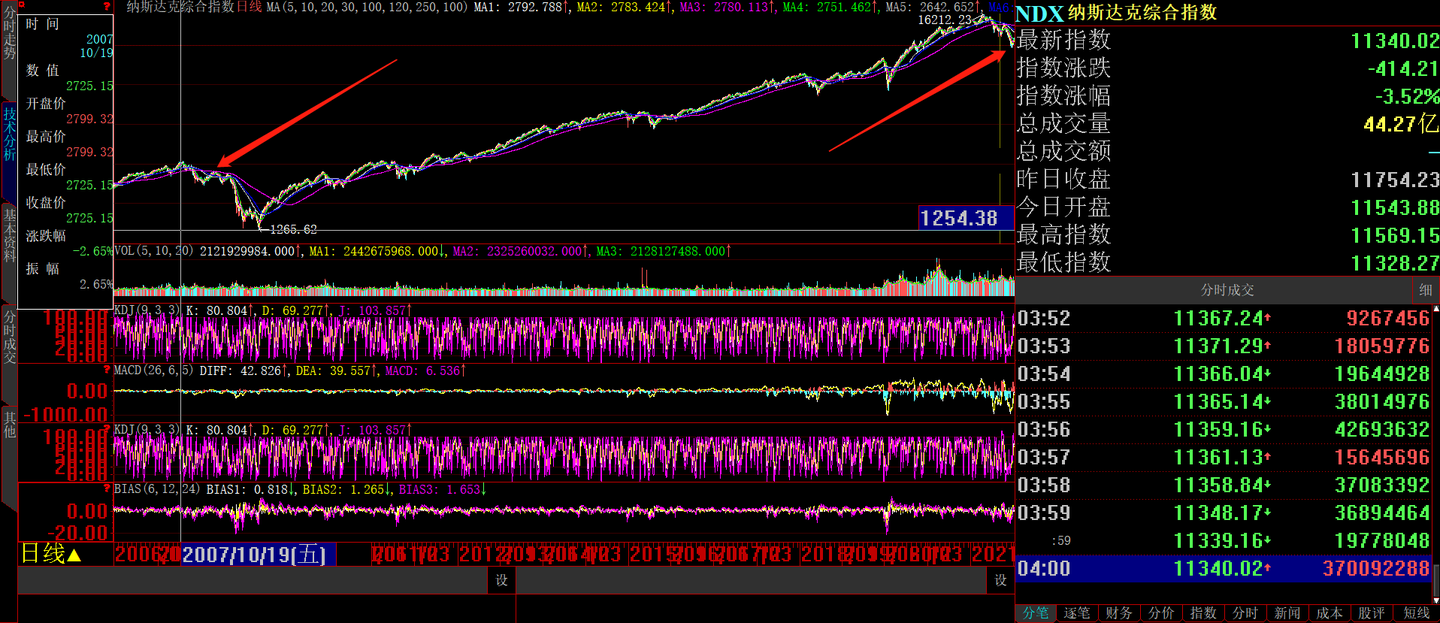Switch to the 分价 bottom tab
1440x623 pixels.
point(1161,613)
